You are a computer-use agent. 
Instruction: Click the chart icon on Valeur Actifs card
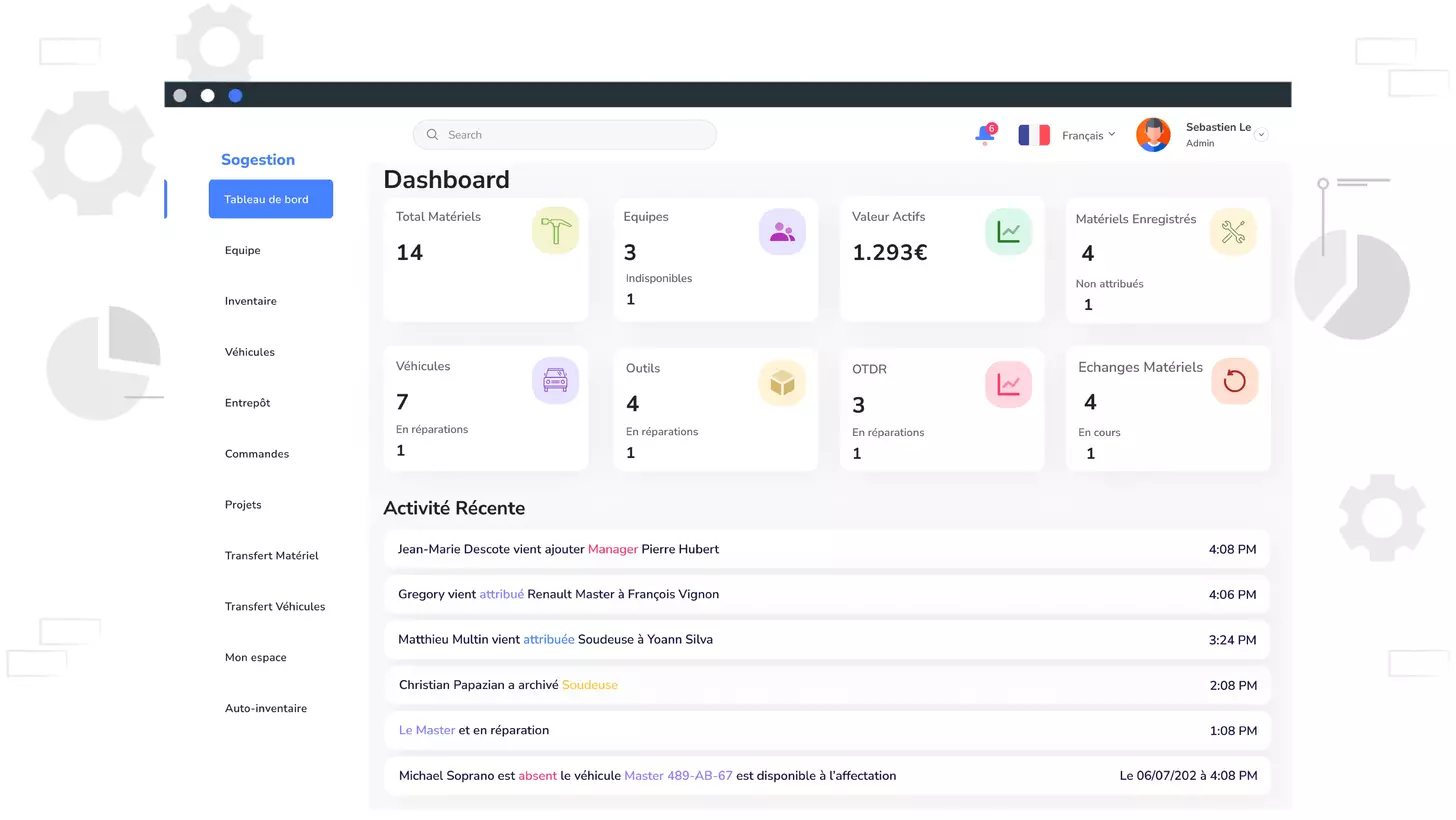1008,231
